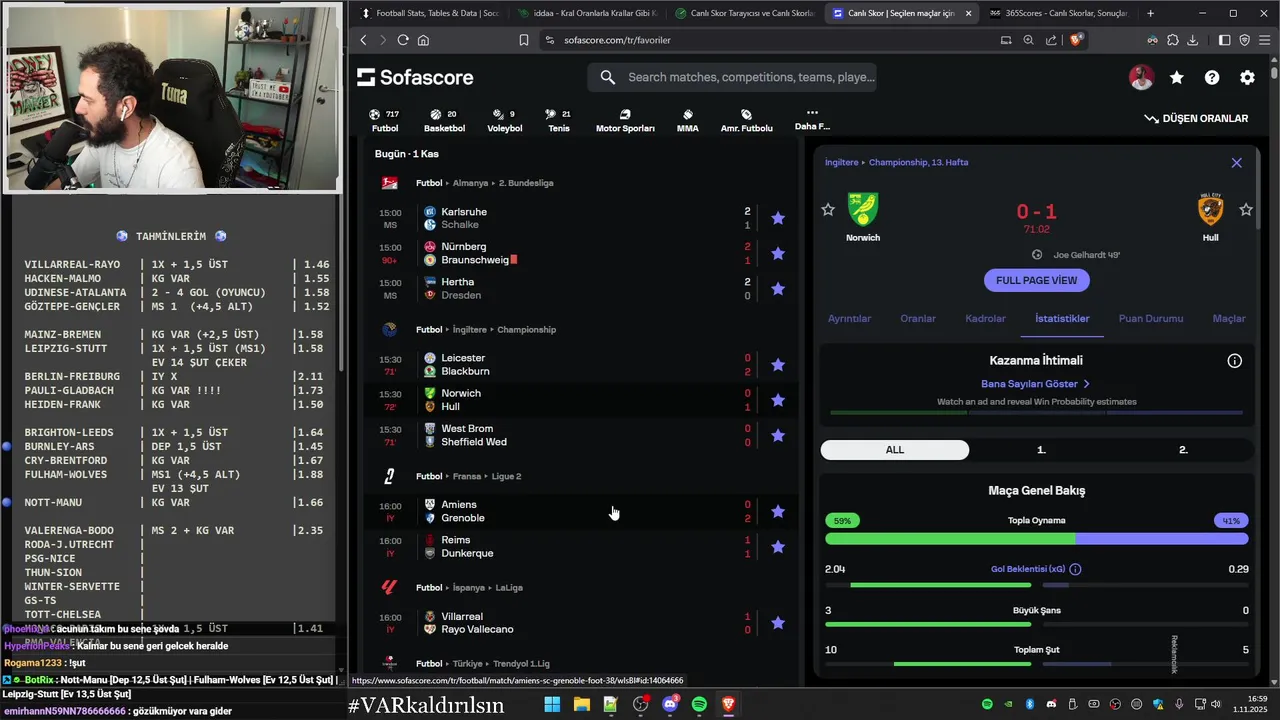
Task: Open DÜŞEN ORANLAR link
Action: pyautogui.click(x=1197, y=118)
